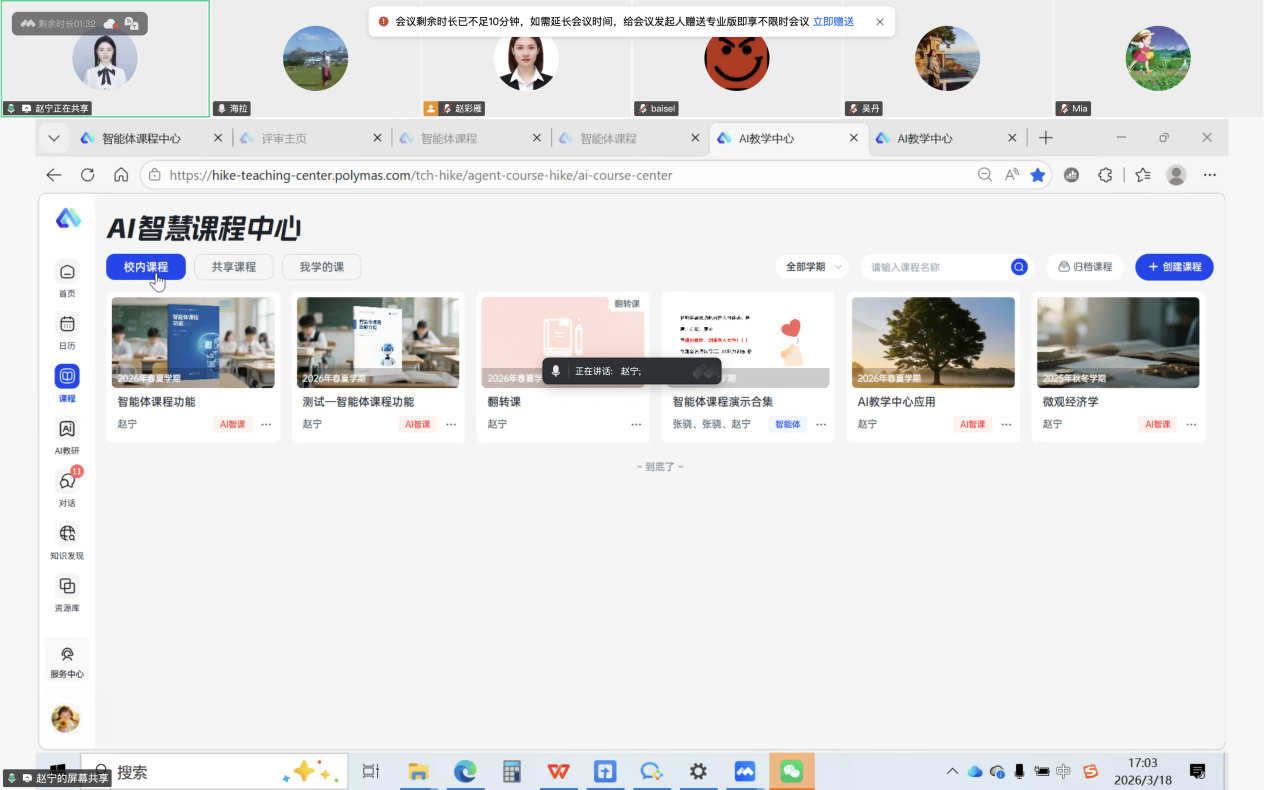The width and height of the screenshot is (1264, 790).
Task: Favorite this page with the star icon
Action: tap(1038, 175)
